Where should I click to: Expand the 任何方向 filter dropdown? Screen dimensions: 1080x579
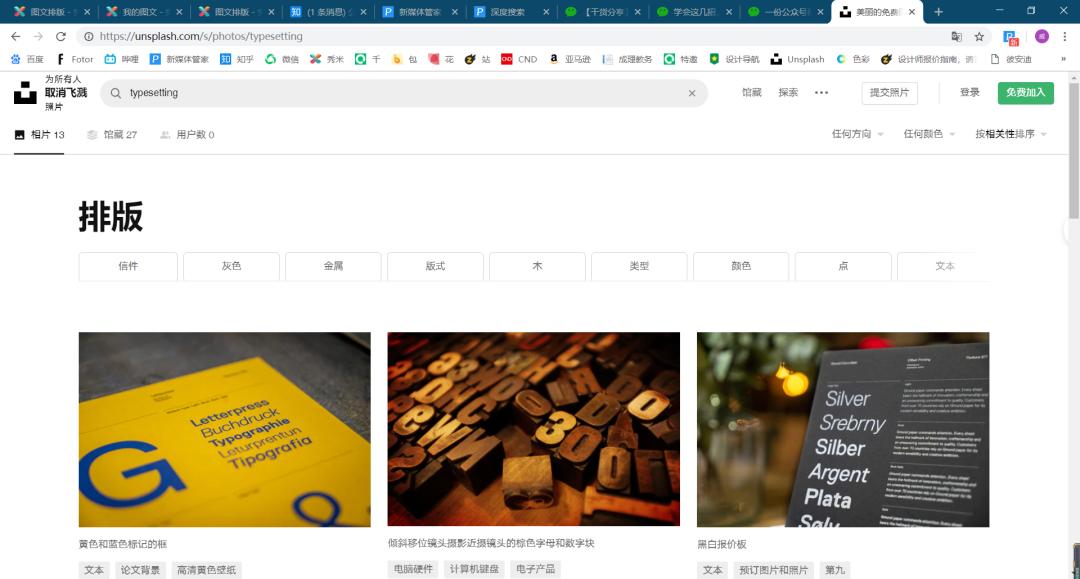tap(854, 134)
